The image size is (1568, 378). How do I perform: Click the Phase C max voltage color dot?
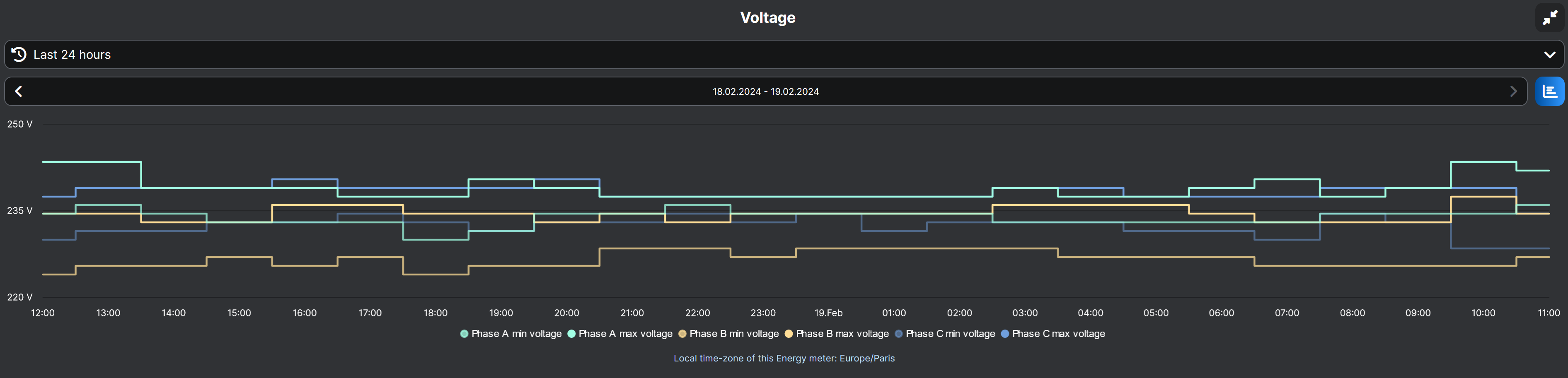click(1005, 334)
